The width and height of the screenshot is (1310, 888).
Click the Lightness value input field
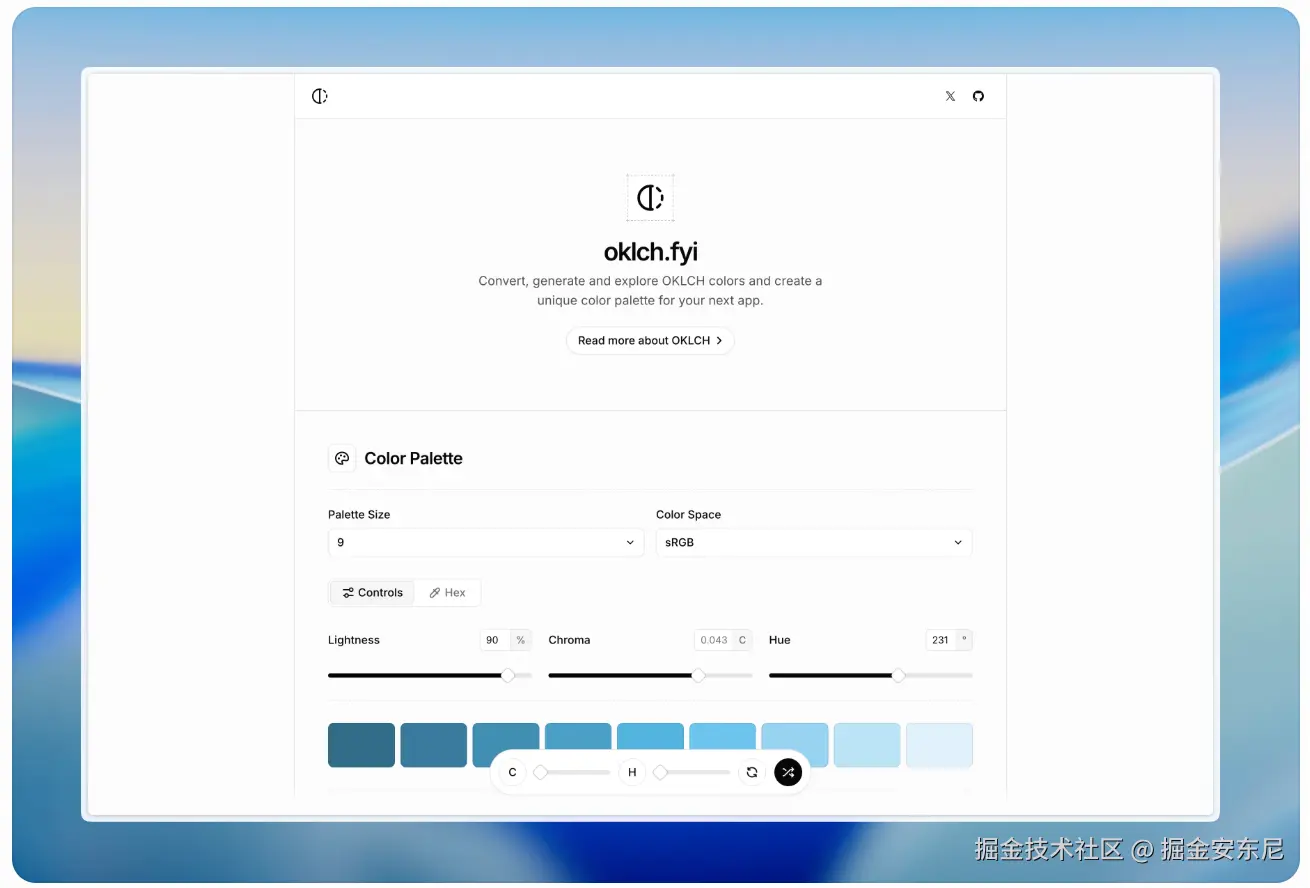click(494, 640)
